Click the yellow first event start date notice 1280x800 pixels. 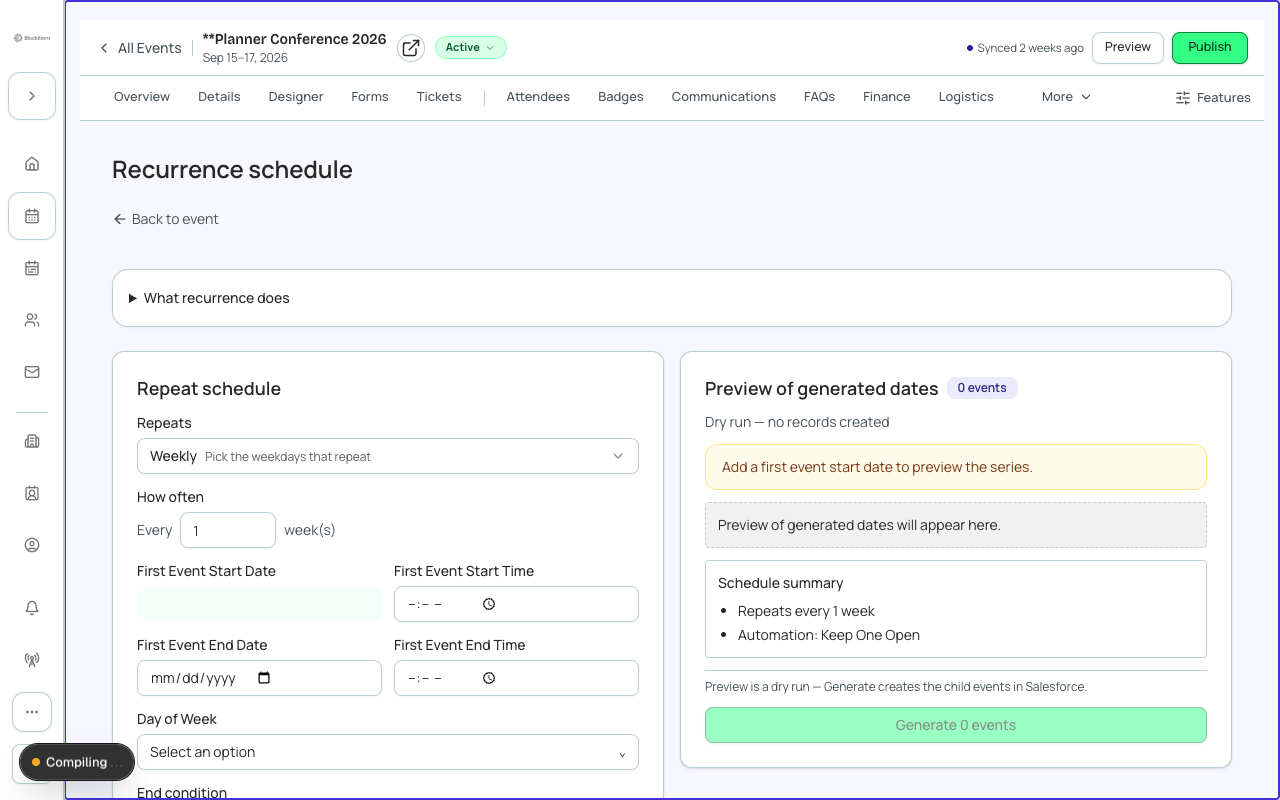(956, 467)
